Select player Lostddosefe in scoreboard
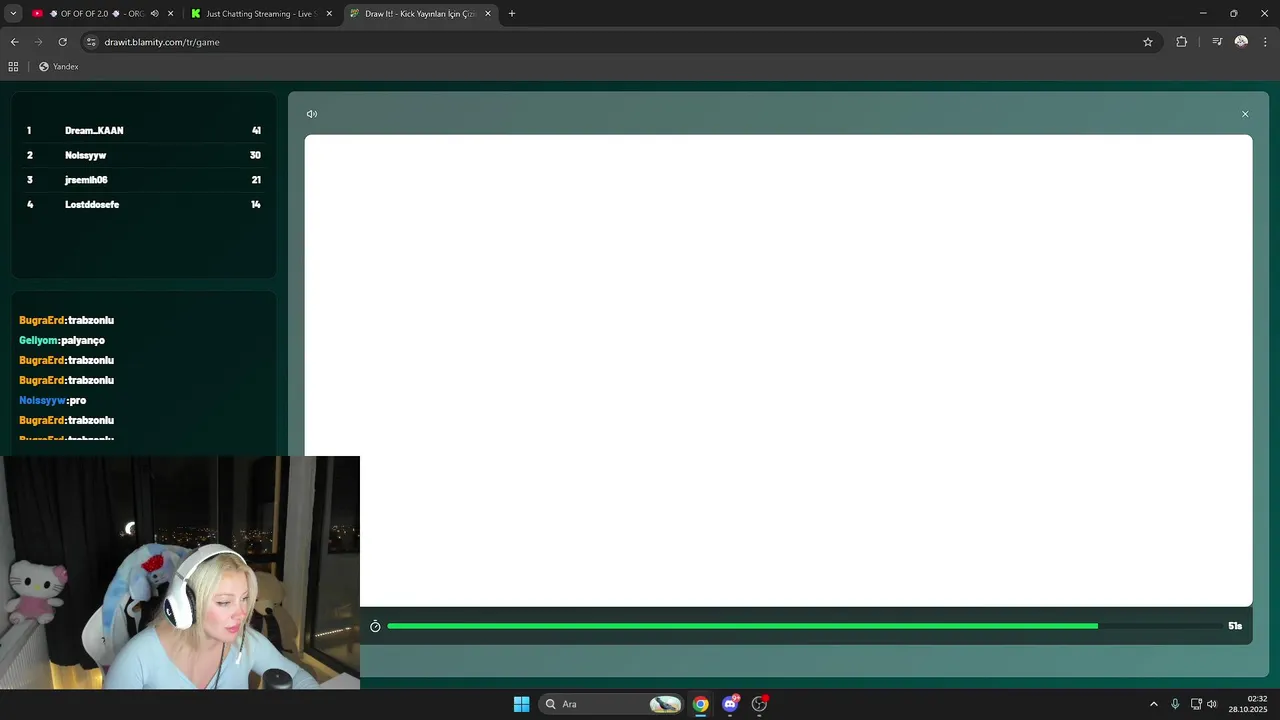1280x720 pixels. (92, 204)
